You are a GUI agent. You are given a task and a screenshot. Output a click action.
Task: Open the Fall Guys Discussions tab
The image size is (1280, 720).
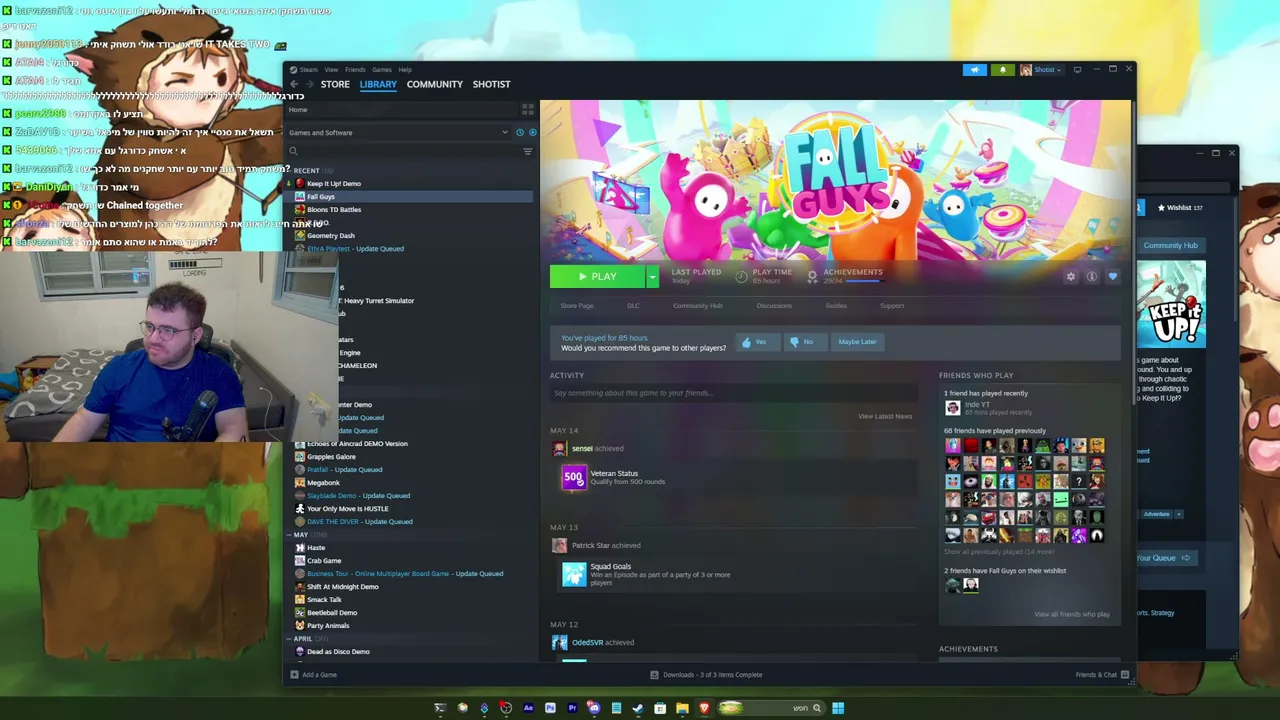pos(774,306)
